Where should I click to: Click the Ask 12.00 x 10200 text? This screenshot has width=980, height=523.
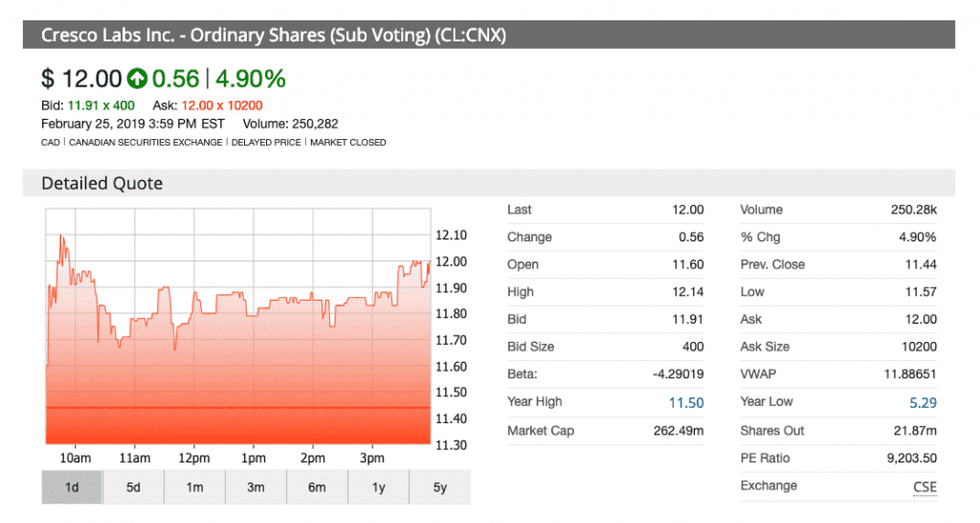207,105
